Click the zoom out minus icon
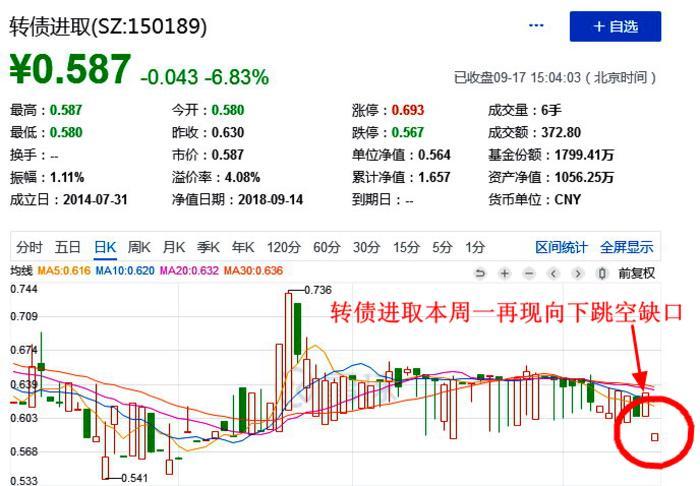The image size is (700, 486). pyautogui.click(x=529, y=273)
